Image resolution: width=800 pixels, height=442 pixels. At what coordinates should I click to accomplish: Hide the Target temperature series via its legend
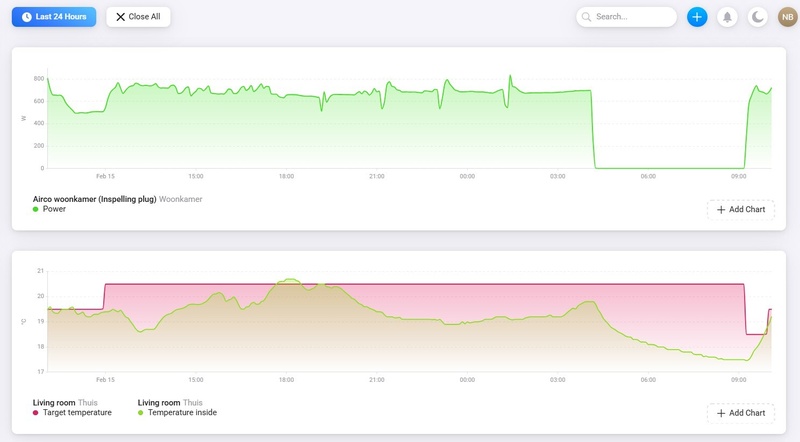pos(77,412)
